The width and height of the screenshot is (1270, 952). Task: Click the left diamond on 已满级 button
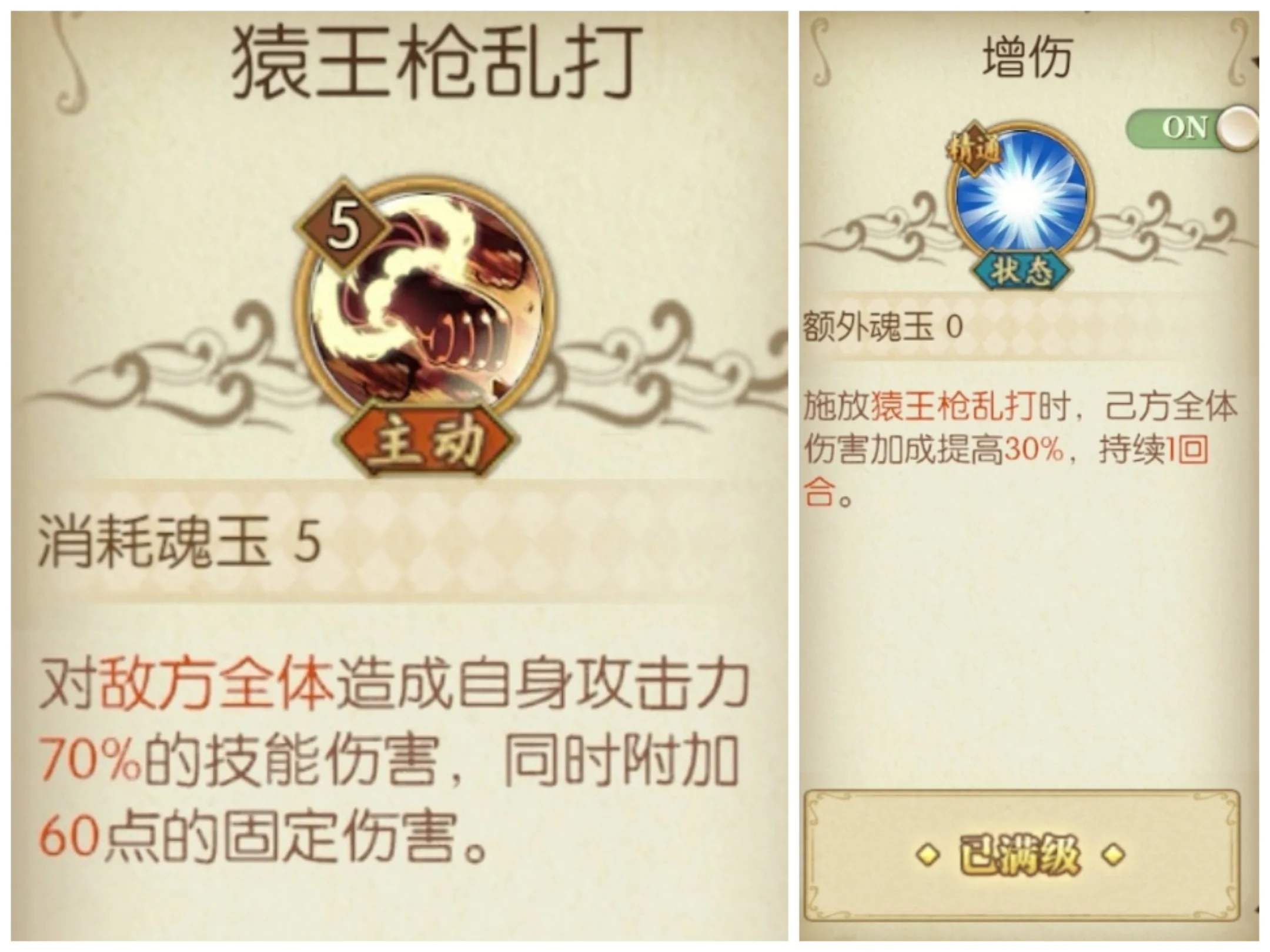point(927,856)
